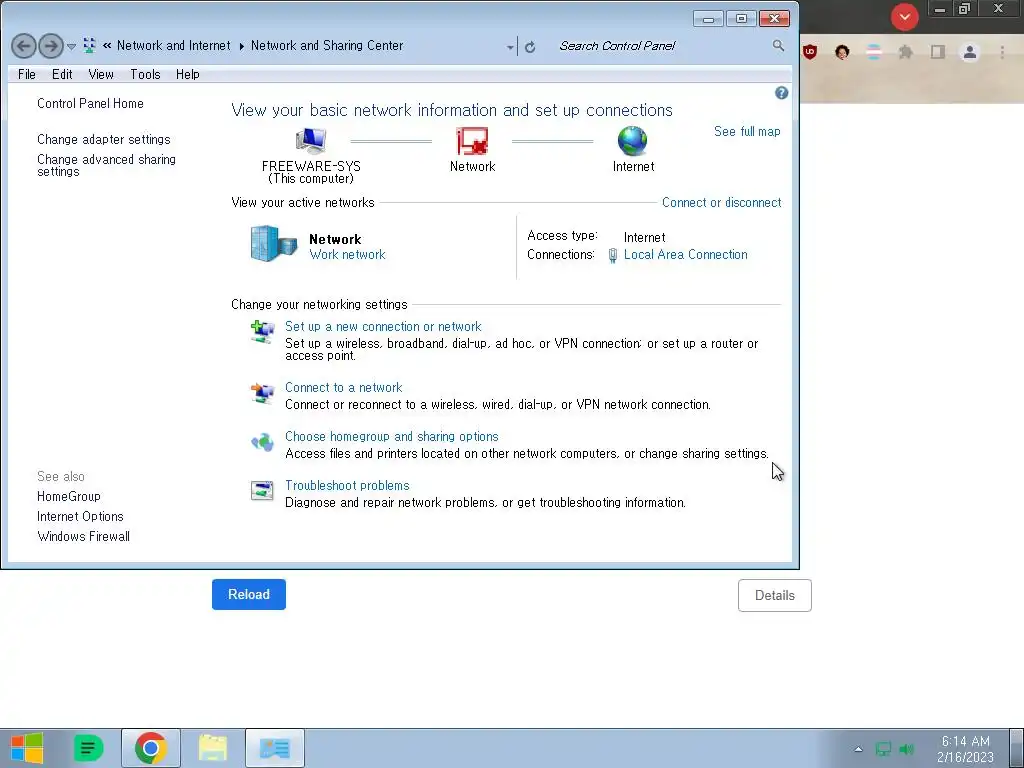Open the Help menu
1024x768 pixels.
pos(187,74)
